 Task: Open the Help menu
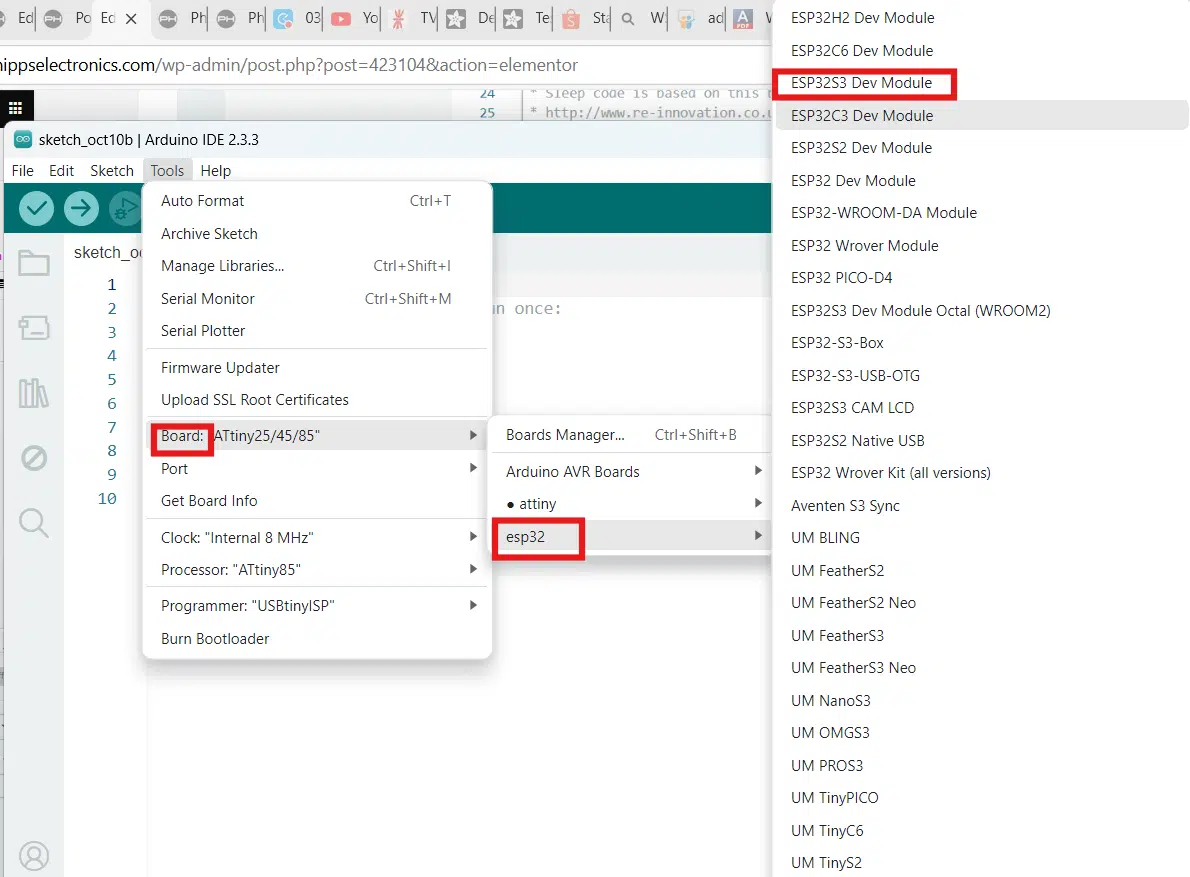pyautogui.click(x=216, y=171)
